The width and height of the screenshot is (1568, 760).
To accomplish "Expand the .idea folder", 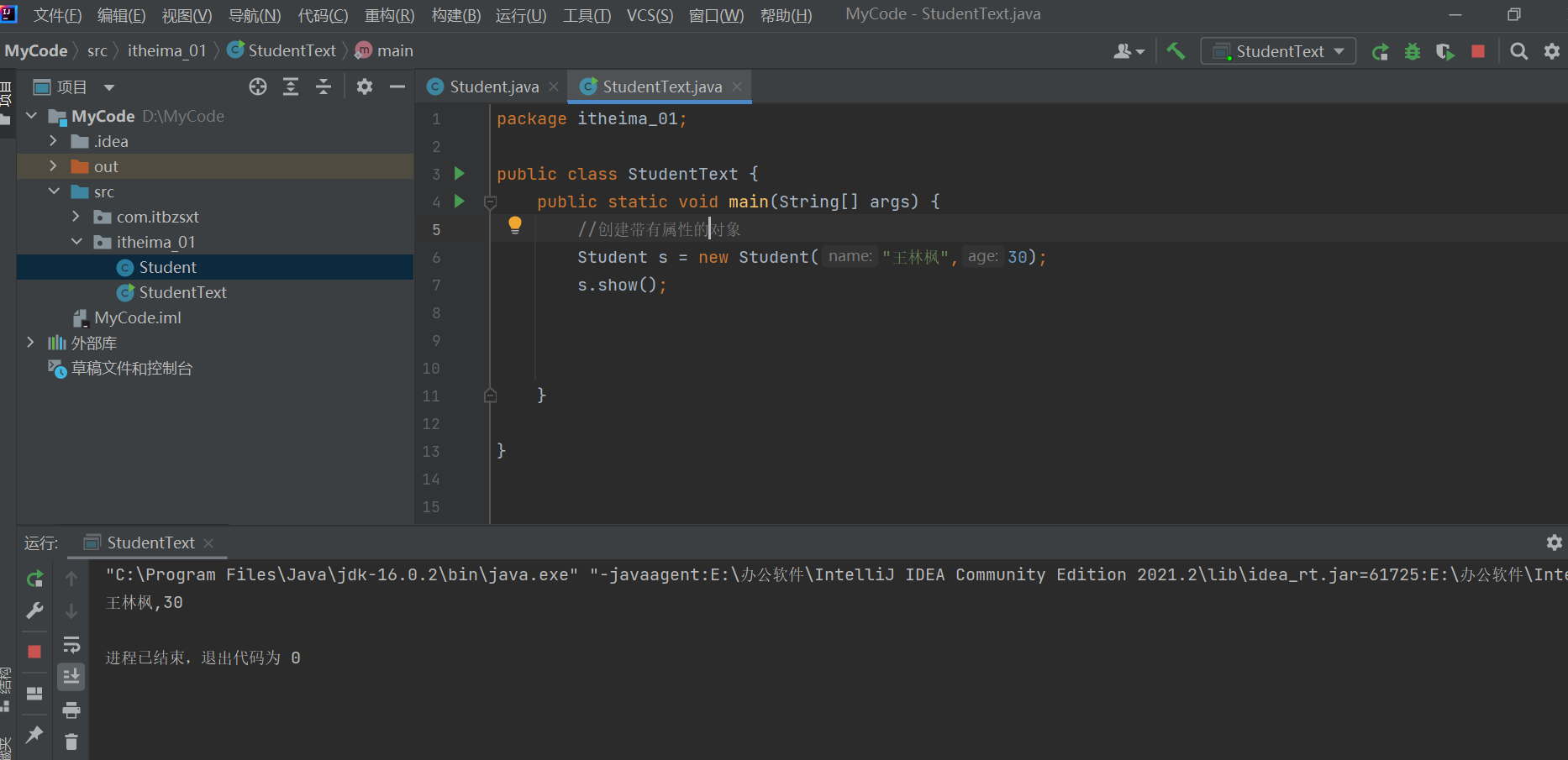I will [53, 141].
